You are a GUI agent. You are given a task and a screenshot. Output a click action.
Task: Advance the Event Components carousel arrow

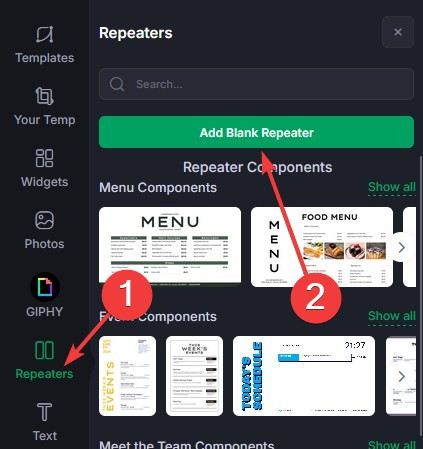point(402,377)
